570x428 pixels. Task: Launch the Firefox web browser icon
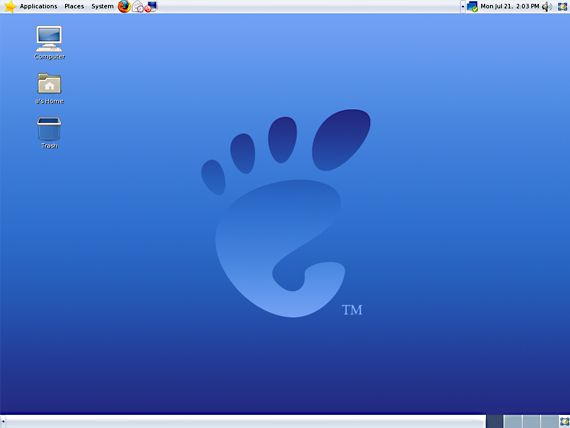[124, 7]
